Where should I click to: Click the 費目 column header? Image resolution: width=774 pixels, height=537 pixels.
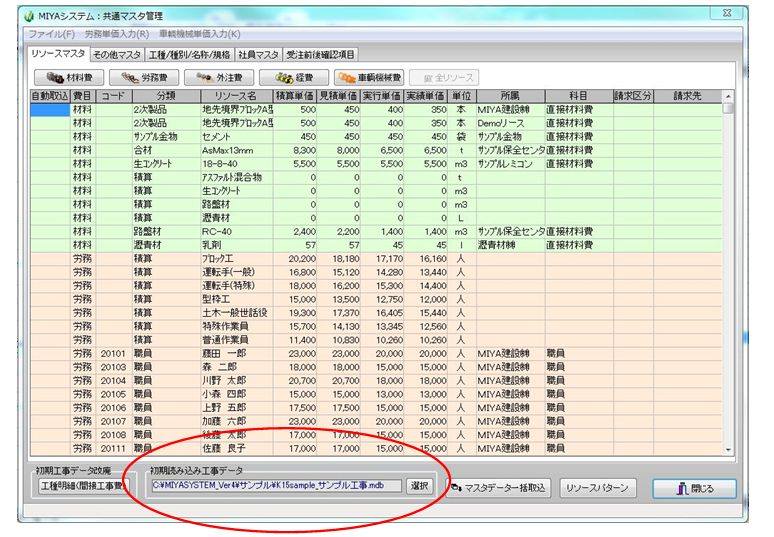click(x=82, y=96)
